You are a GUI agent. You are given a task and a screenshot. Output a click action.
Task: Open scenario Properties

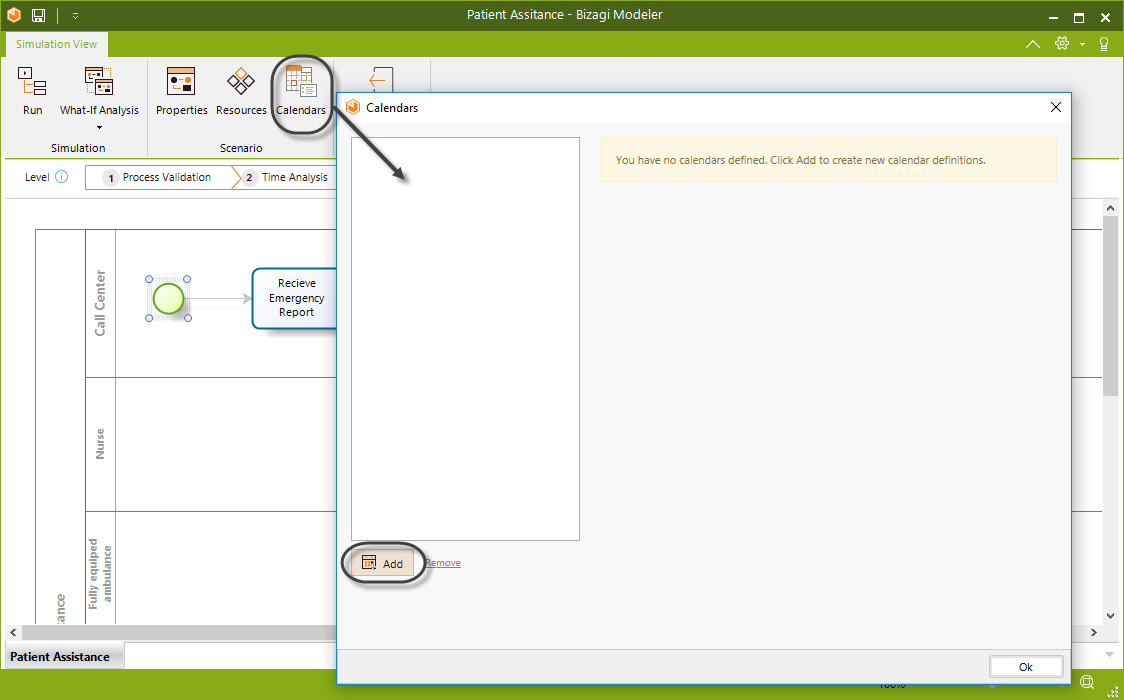coord(181,91)
